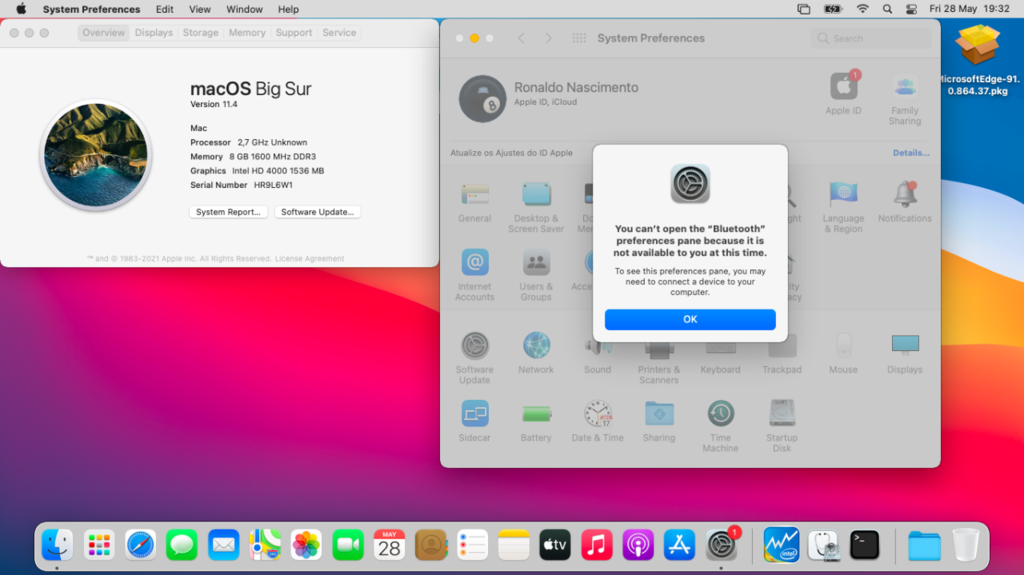Screen dimensions: 1024x575
Task: Open the Internet Accounts icon
Action: [x=474, y=264]
